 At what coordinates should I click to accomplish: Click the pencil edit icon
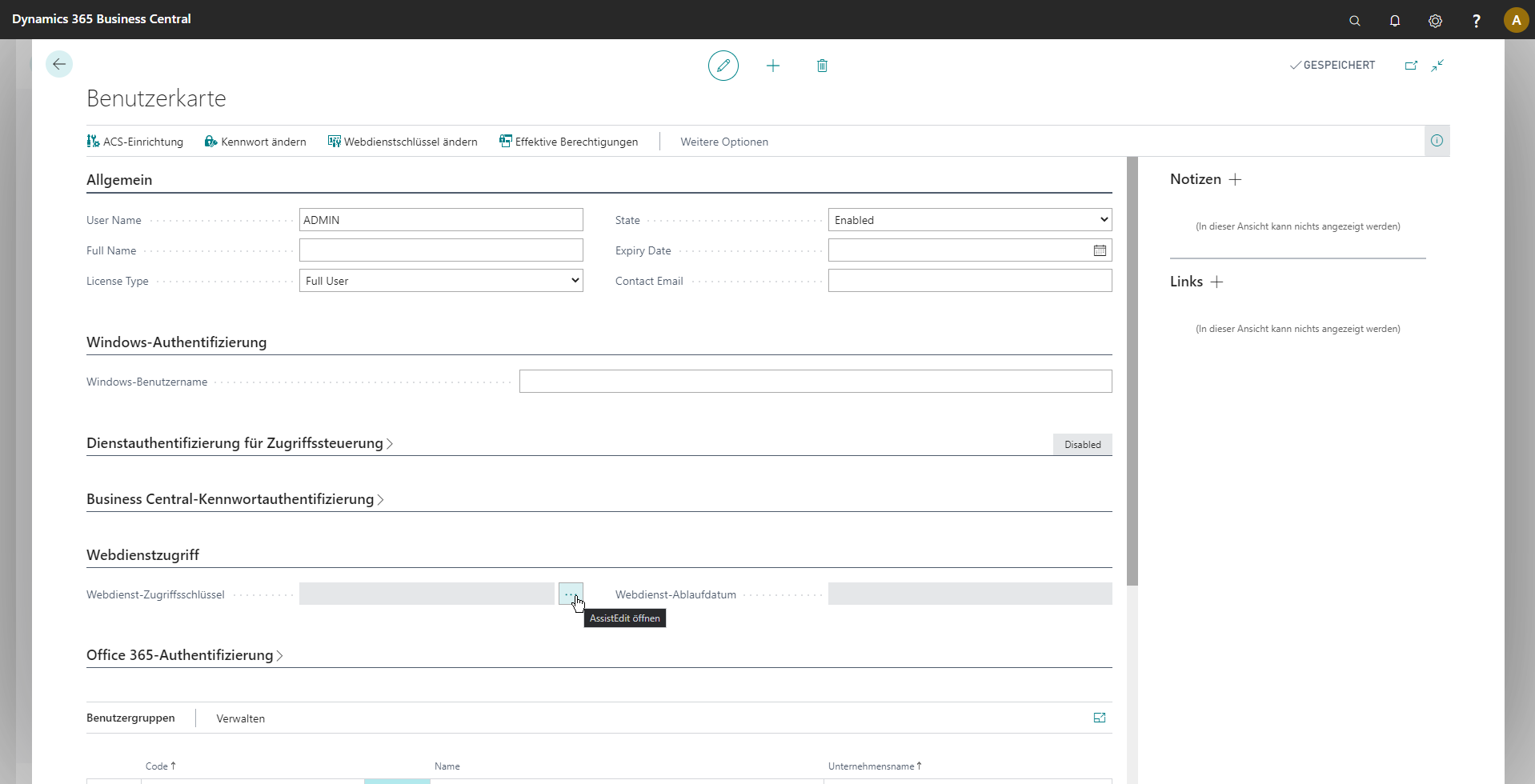(723, 66)
